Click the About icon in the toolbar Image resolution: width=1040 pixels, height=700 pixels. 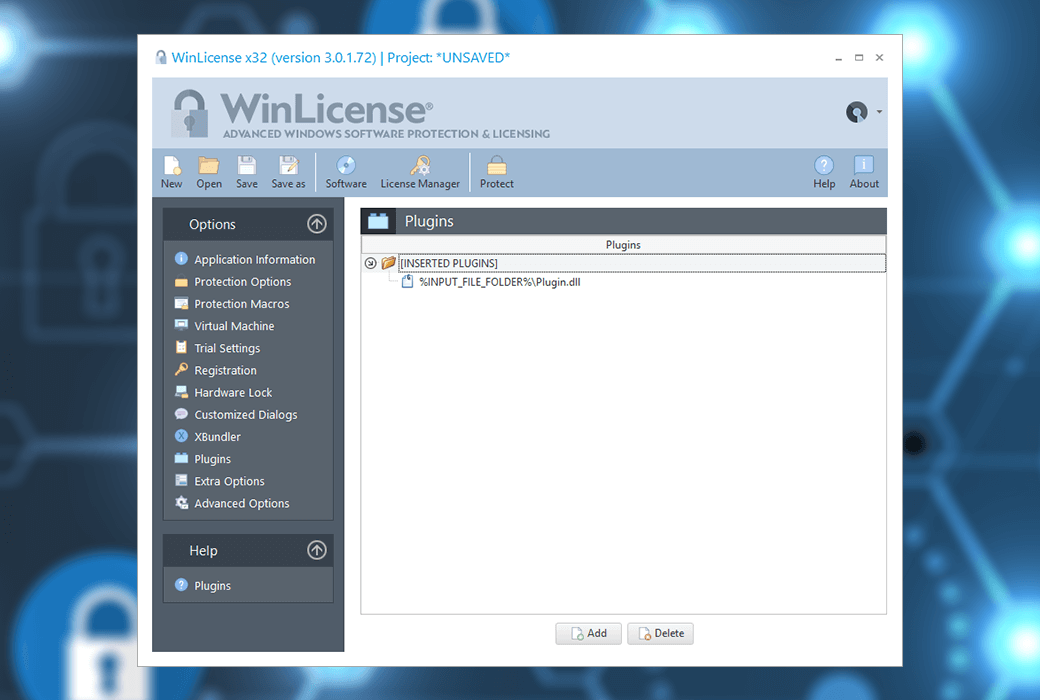[x=863, y=171]
